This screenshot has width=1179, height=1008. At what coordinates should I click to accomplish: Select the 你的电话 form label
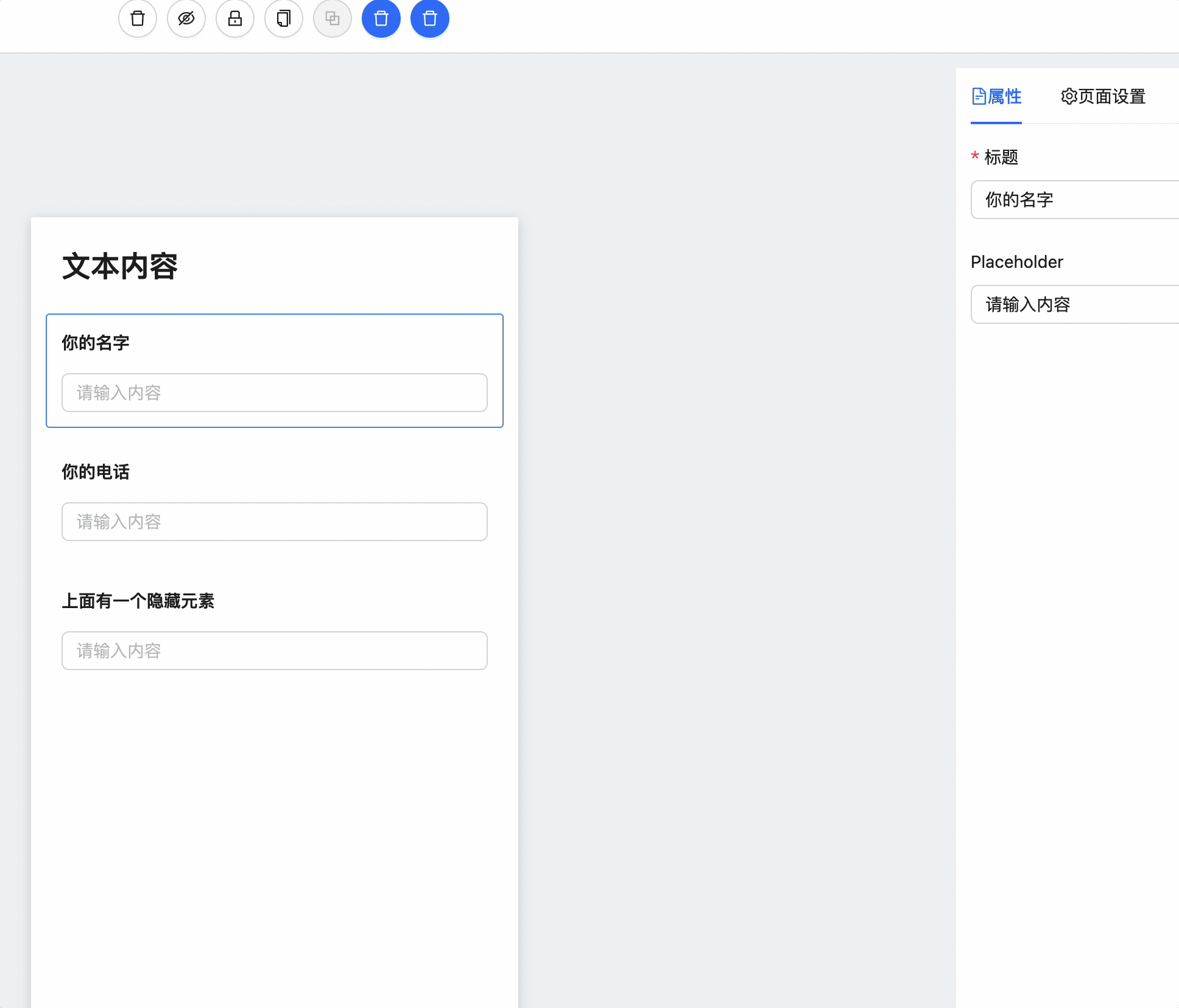coord(96,472)
